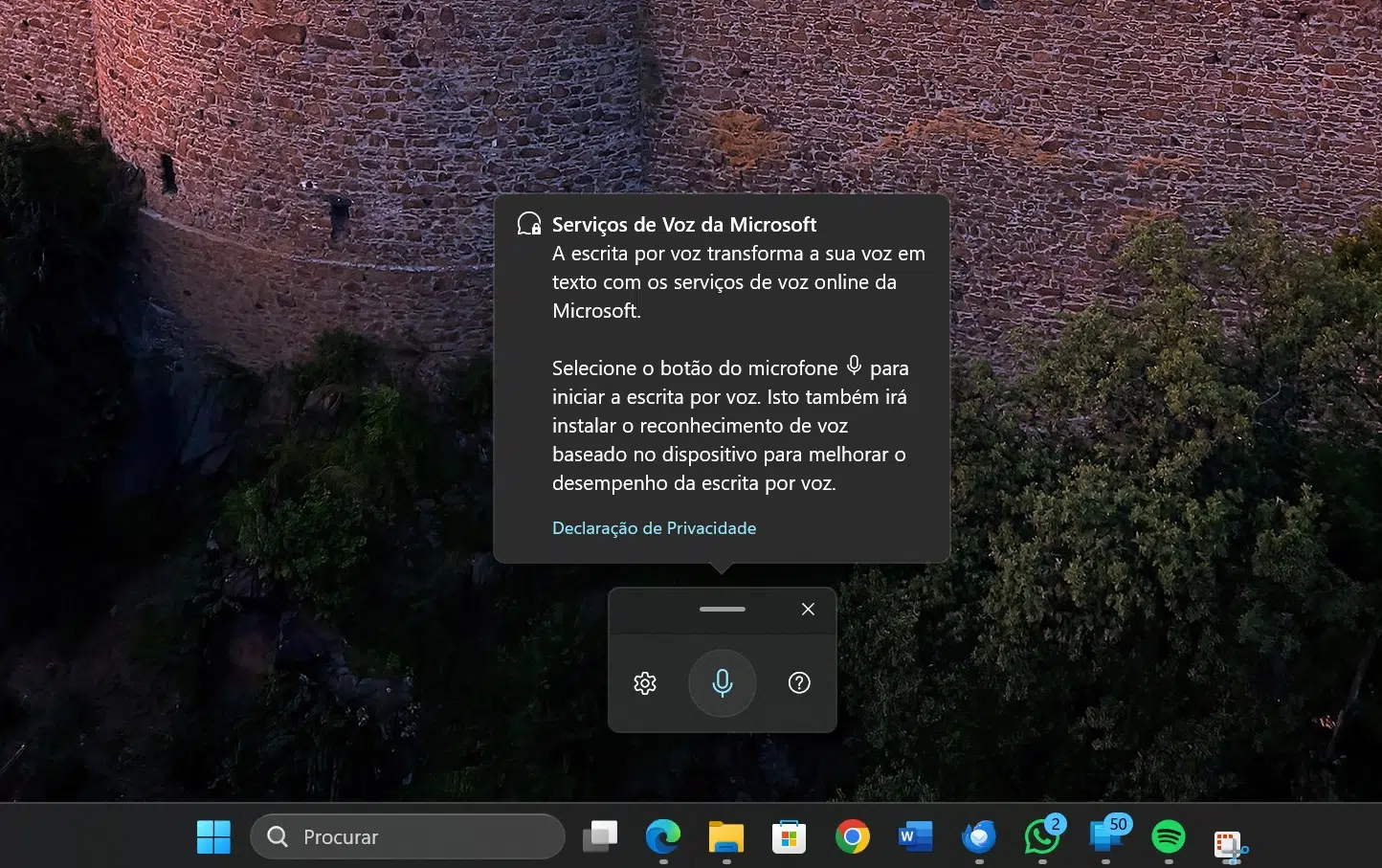Launch Microsoft Edge from the taskbar
This screenshot has width=1382, height=868.
pos(663,837)
